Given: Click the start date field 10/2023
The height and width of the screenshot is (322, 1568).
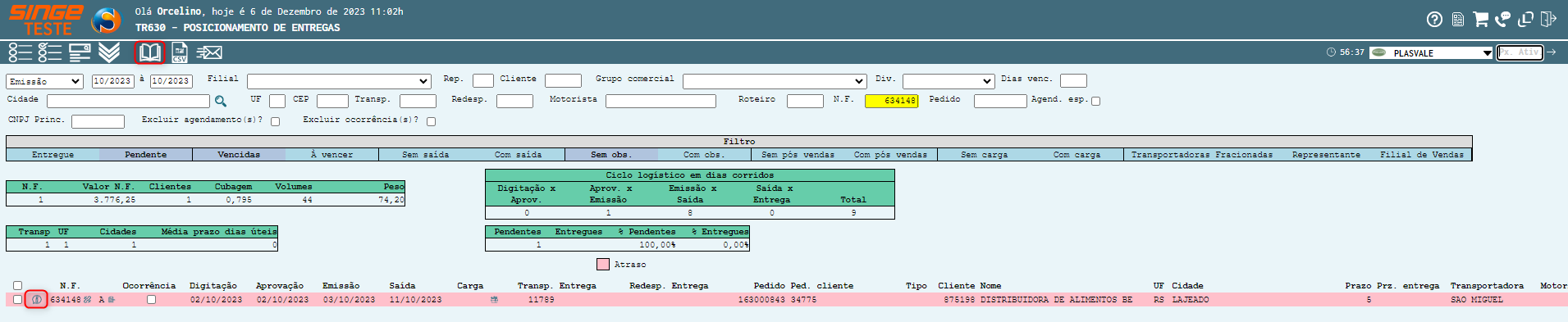Looking at the screenshot, I should (112, 81).
